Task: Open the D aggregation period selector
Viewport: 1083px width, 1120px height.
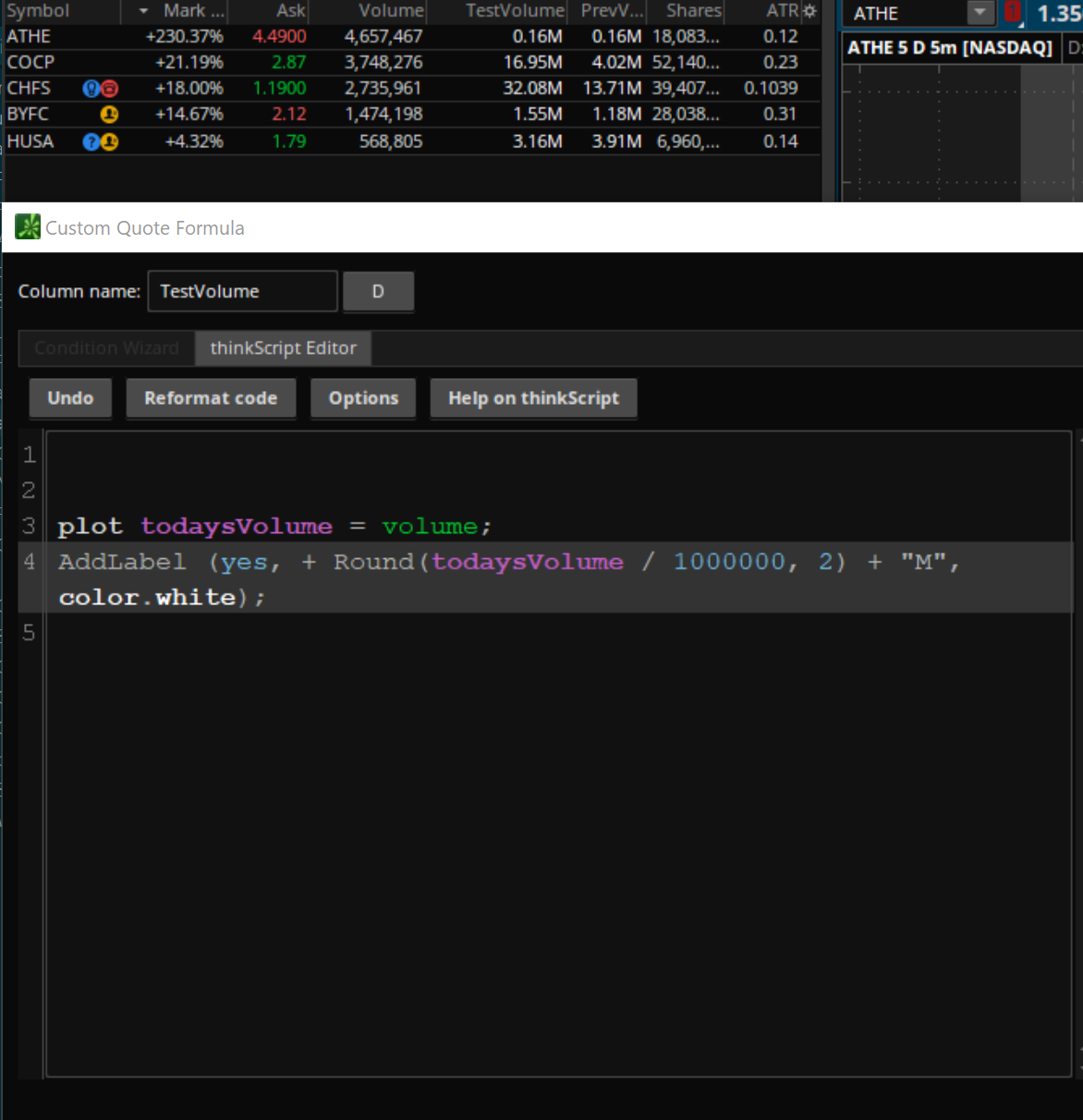Action: click(378, 291)
